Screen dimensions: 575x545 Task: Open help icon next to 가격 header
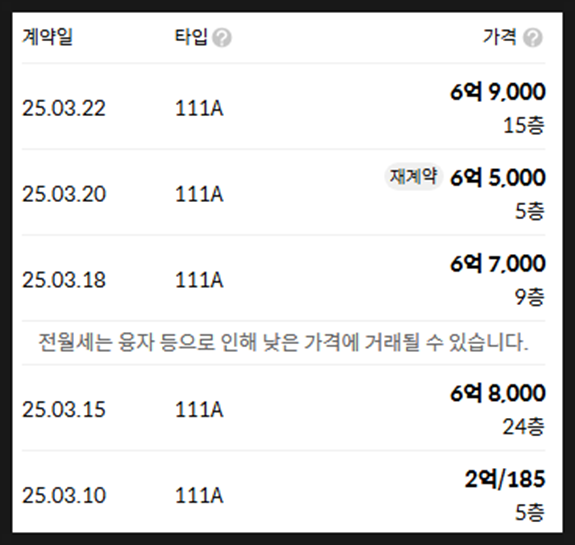pyautogui.click(x=533, y=38)
